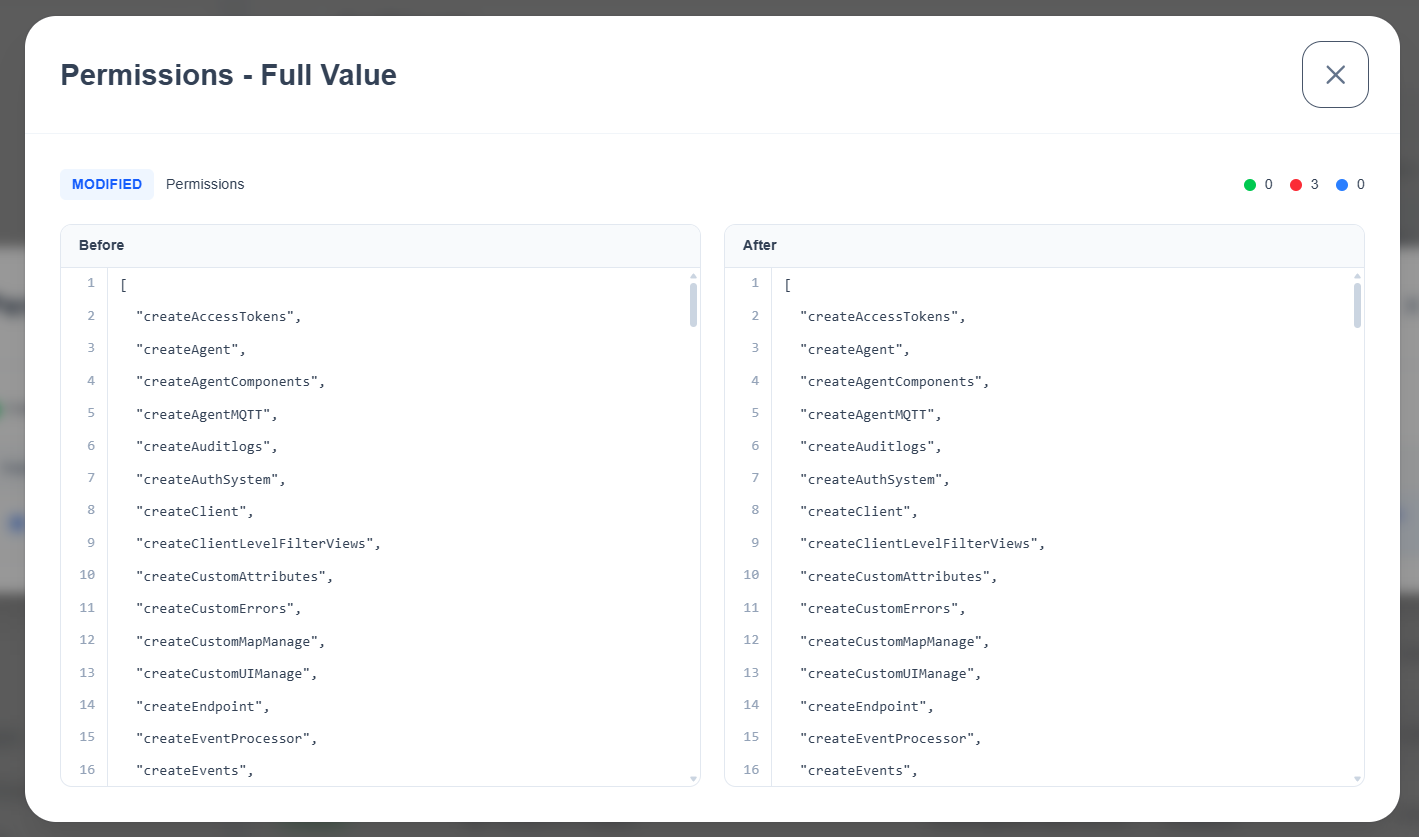Click the After panel header
The width and height of the screenshot is (1419, 837).
pos(1044,246)
